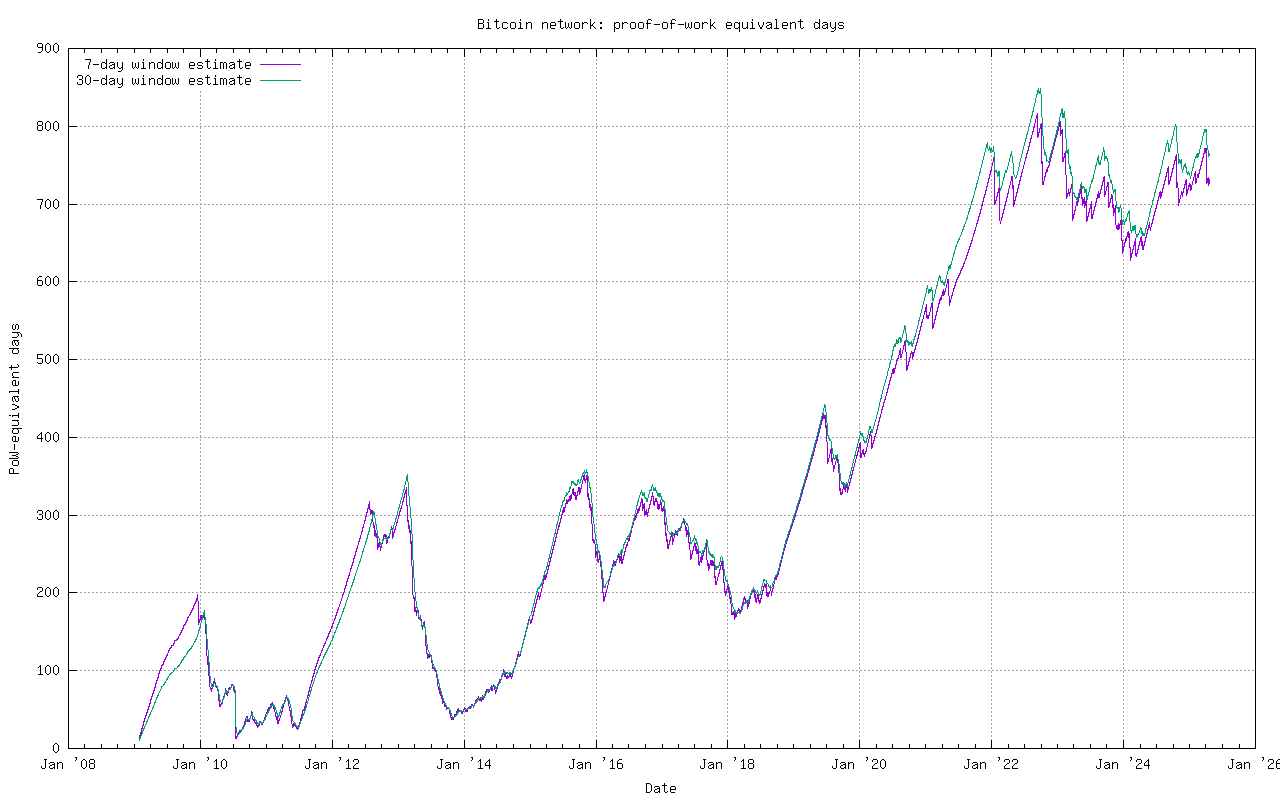Click the 'Date' x-axis label
The height and width of the screenshot is (800, 1280).
pos(660,788)
